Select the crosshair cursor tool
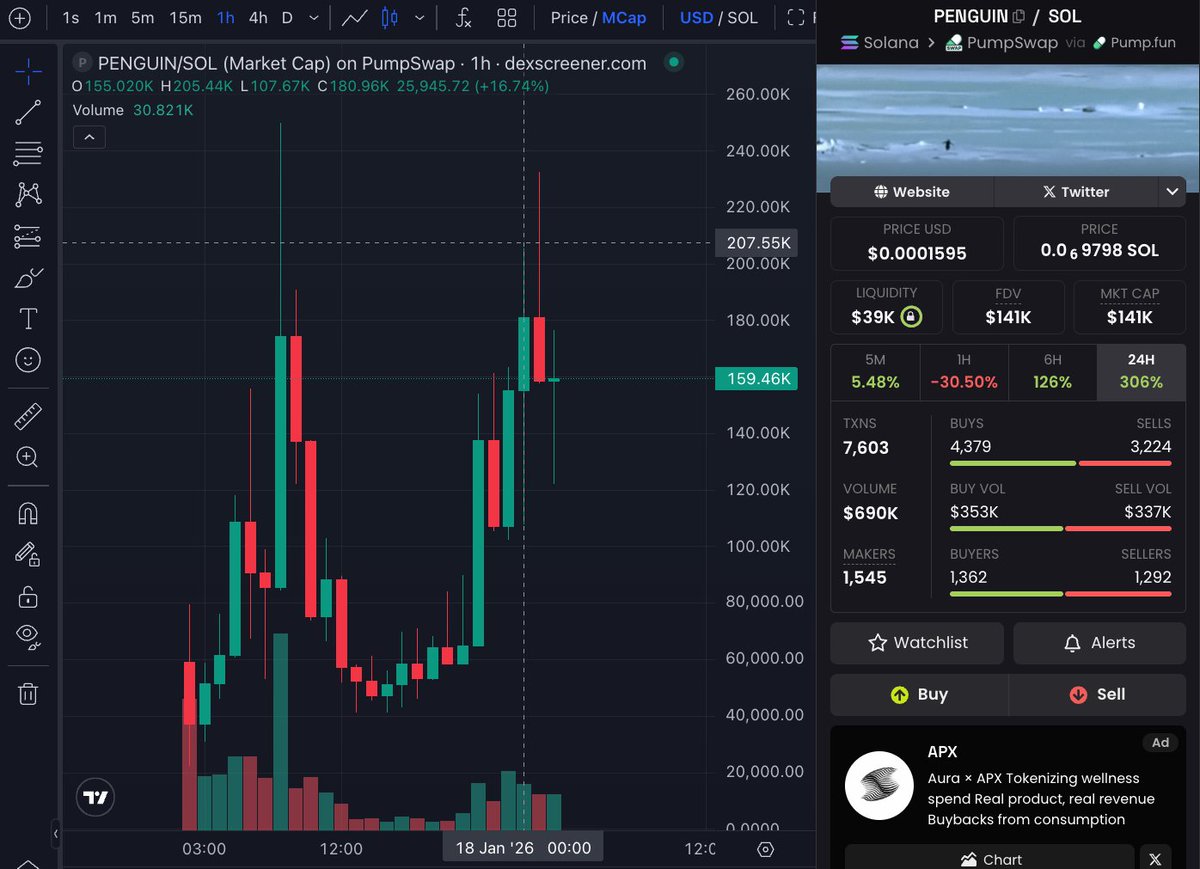1200x869 pixels. tap(27, 72)
